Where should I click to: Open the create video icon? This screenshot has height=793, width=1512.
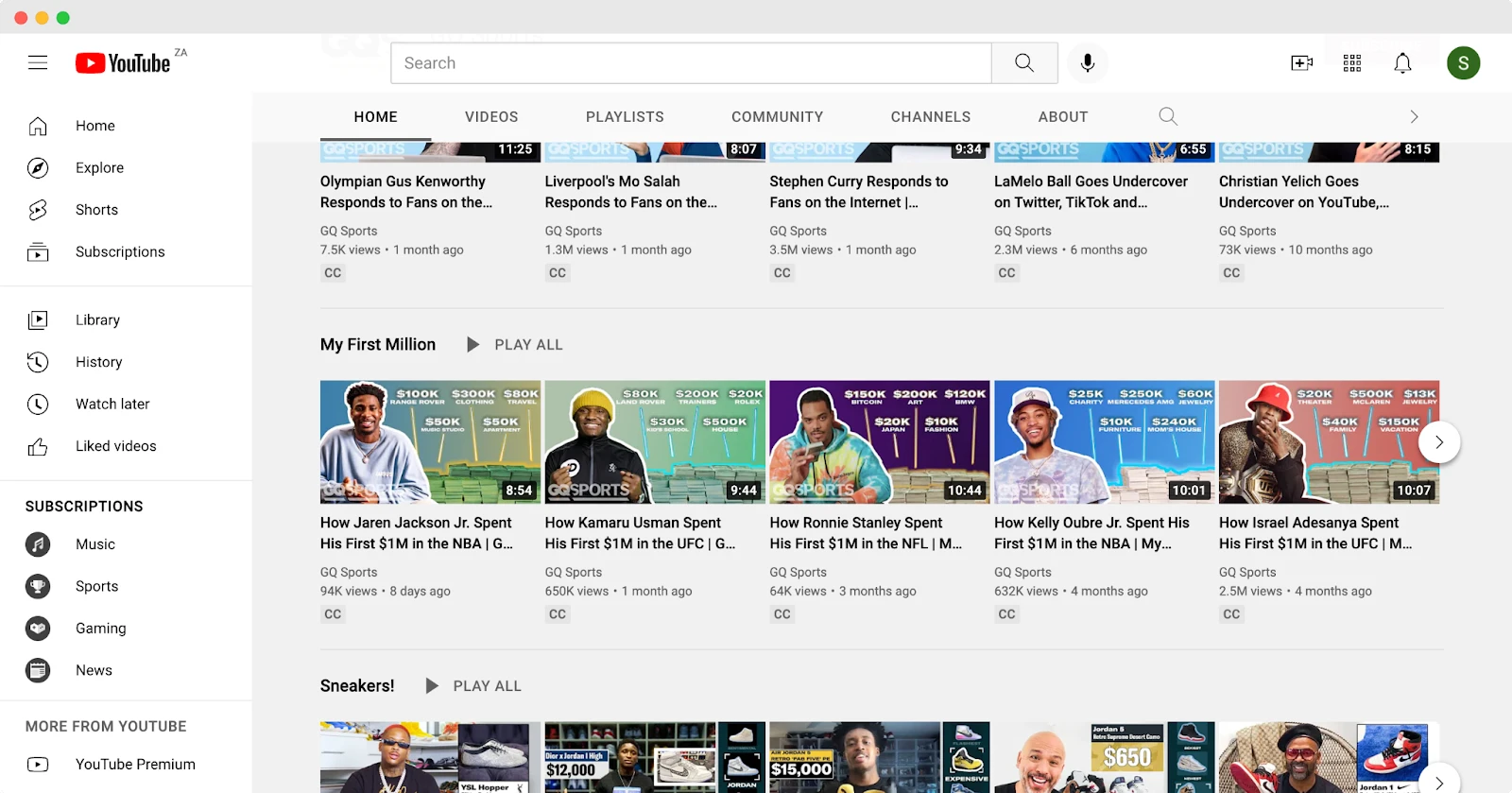(1302, 63)
